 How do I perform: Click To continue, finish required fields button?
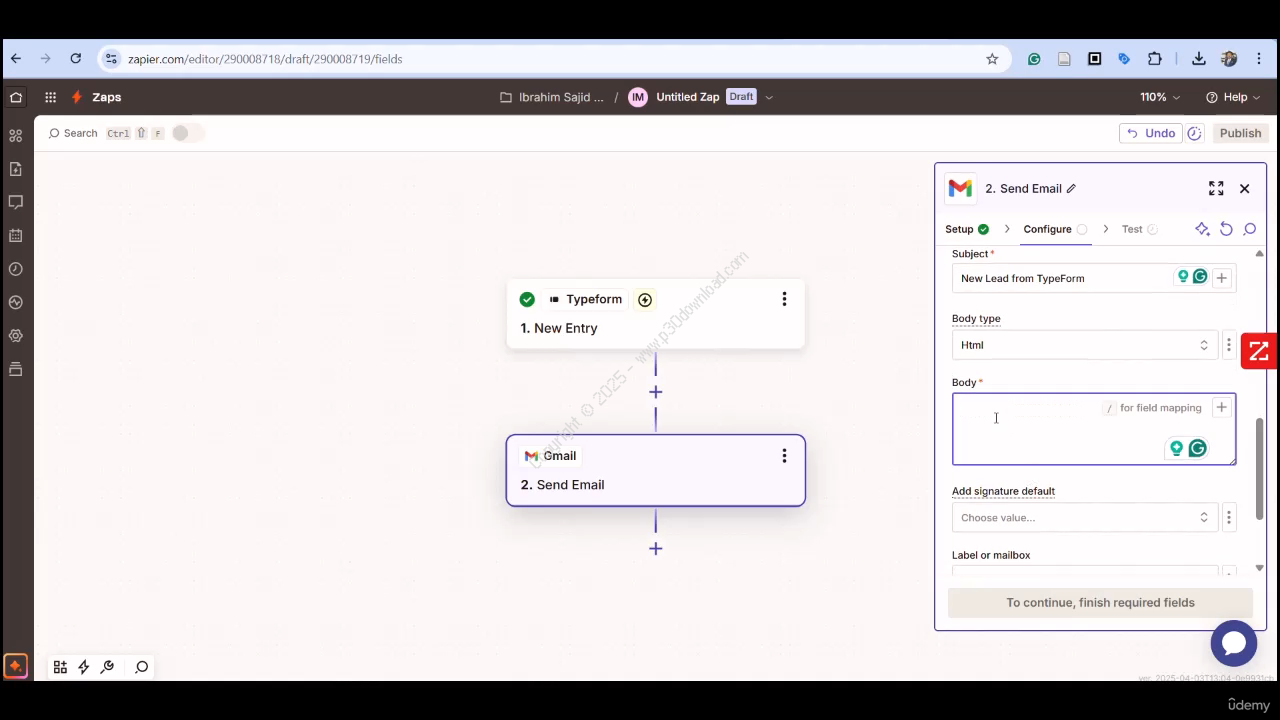coord(1100,602)
